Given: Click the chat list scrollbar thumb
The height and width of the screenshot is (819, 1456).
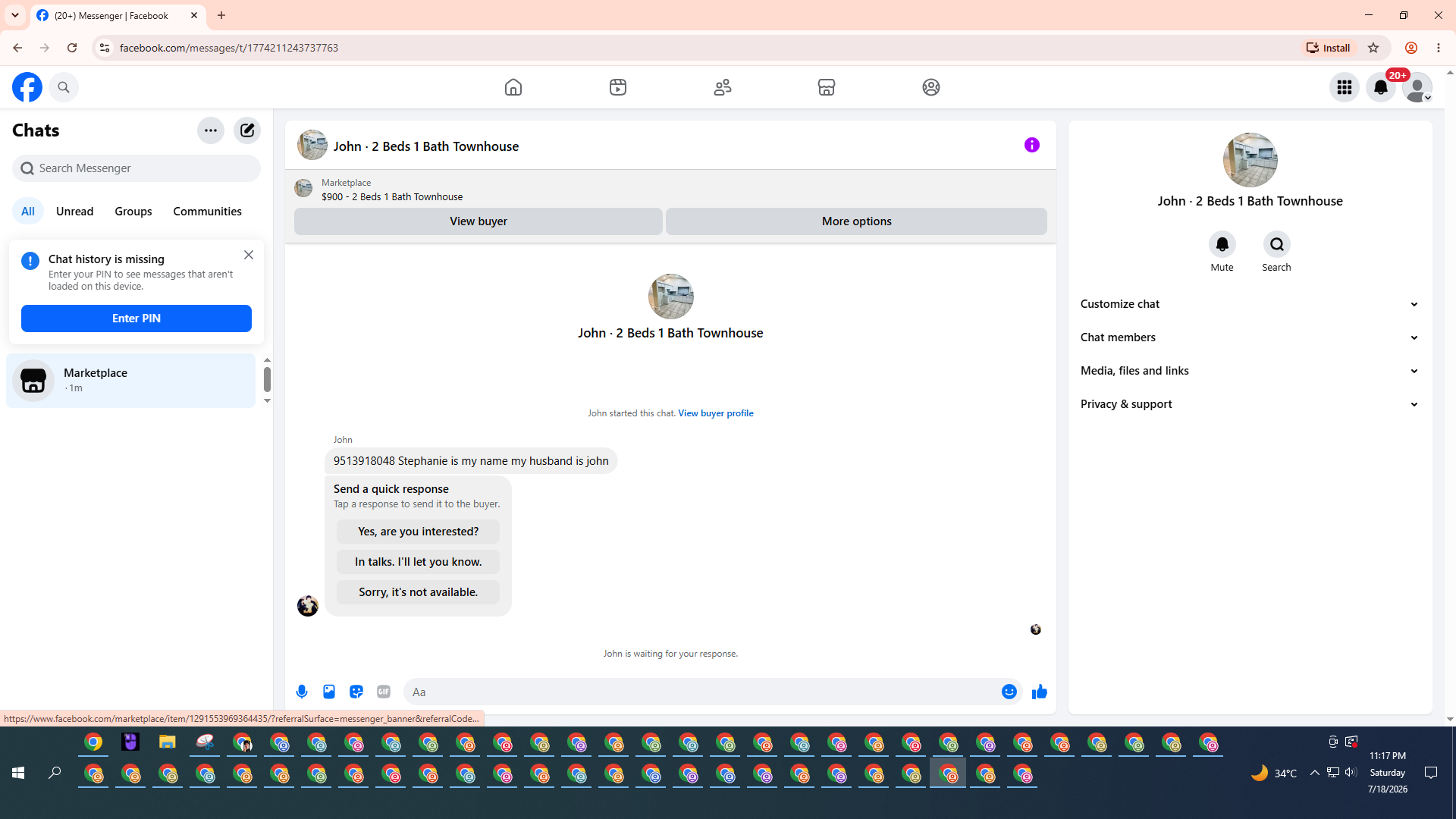Looking at the screenshot, I should [267, 379].
